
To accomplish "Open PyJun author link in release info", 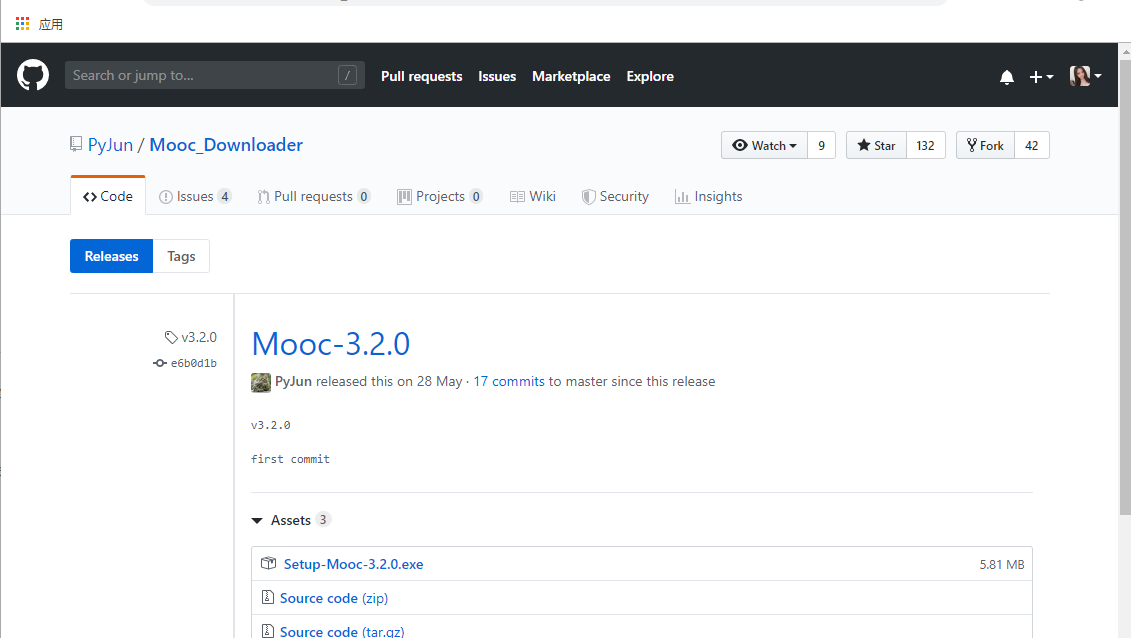I will pos(293,381).
